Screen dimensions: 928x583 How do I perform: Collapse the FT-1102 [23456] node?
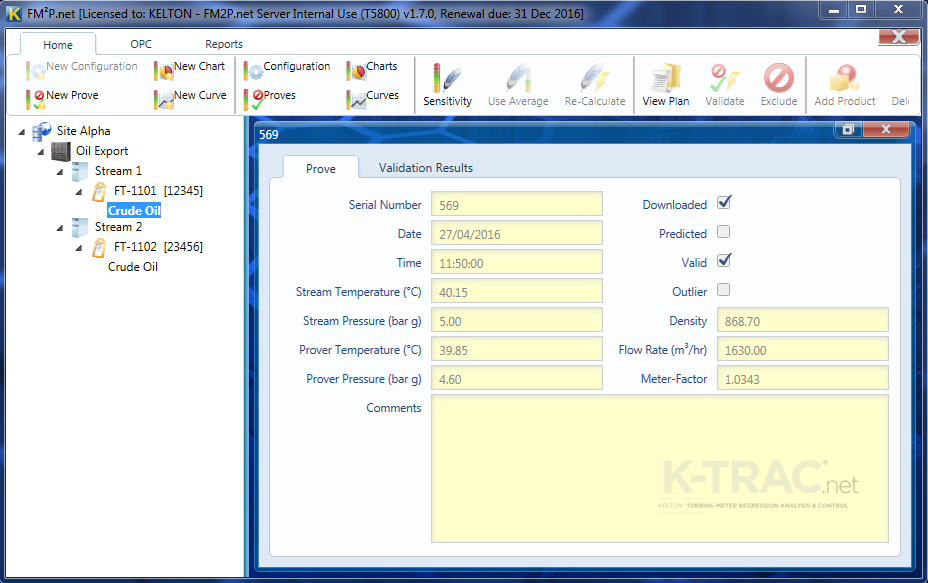coord(79,248)
